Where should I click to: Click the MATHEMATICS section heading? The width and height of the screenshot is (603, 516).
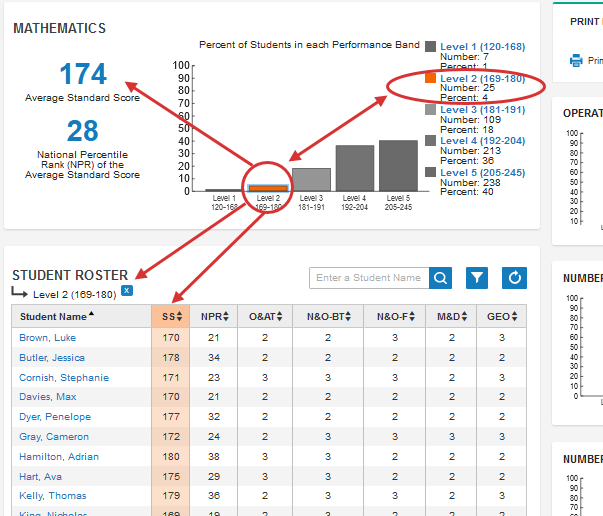point(60,28)
